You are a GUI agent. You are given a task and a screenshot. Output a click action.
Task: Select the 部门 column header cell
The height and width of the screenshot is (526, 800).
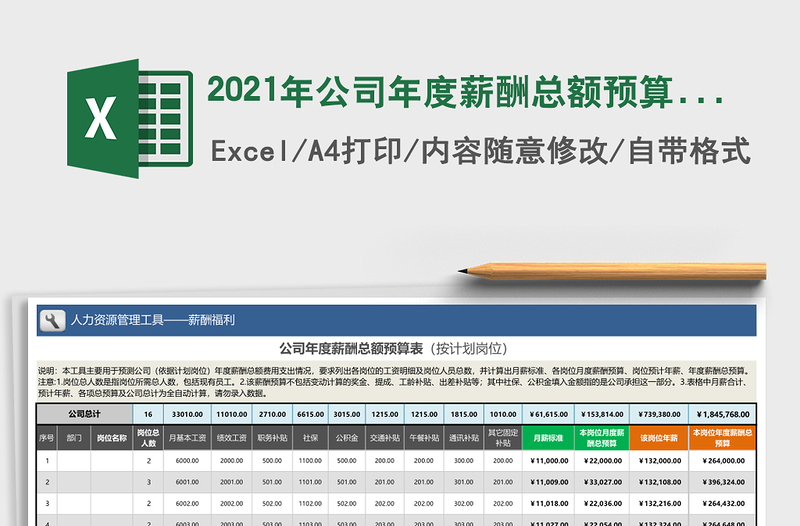click(x=75, y=438)
